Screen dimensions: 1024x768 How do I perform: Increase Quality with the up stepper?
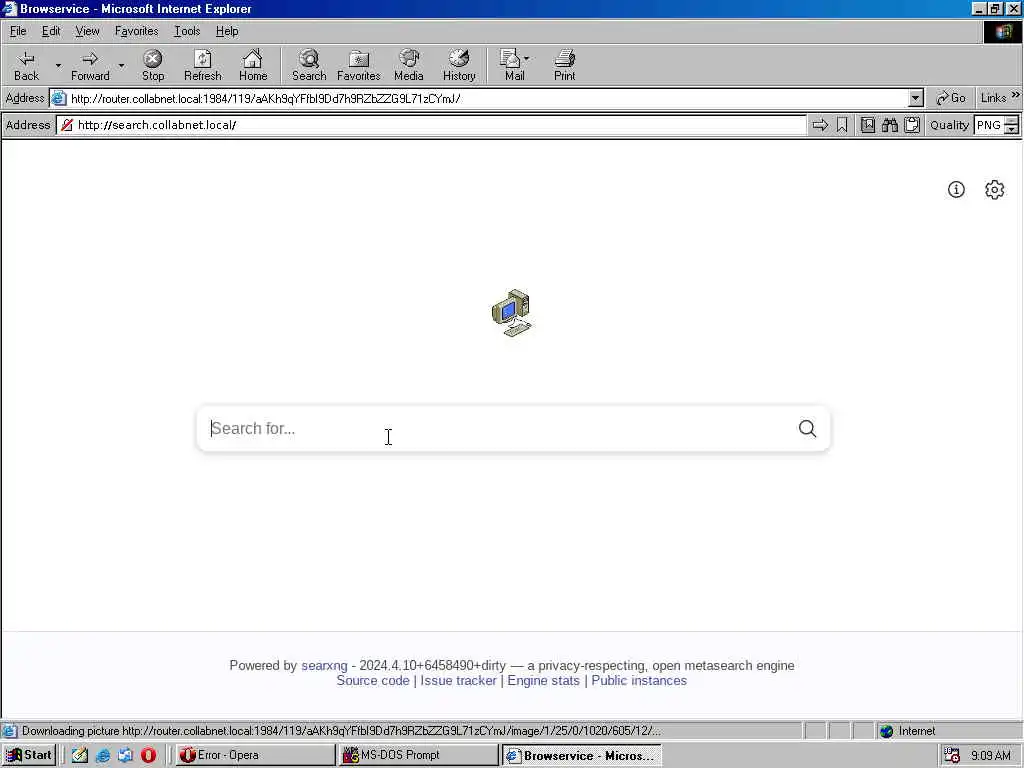click(x=1012, y=120)
